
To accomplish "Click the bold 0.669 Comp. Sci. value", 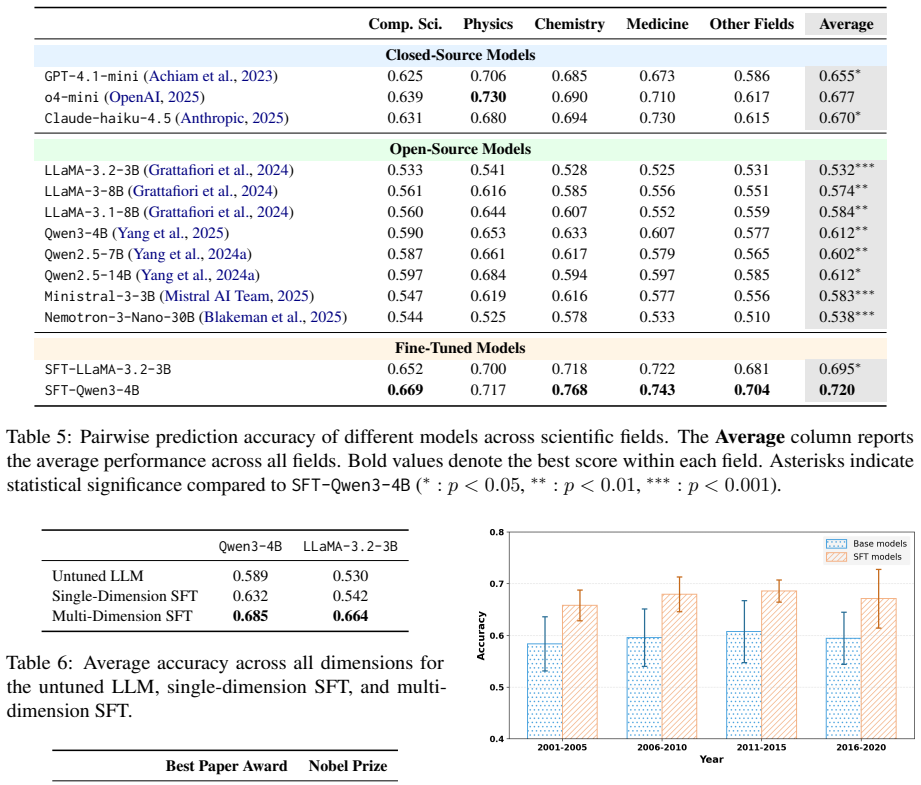I will click(405, 391).
